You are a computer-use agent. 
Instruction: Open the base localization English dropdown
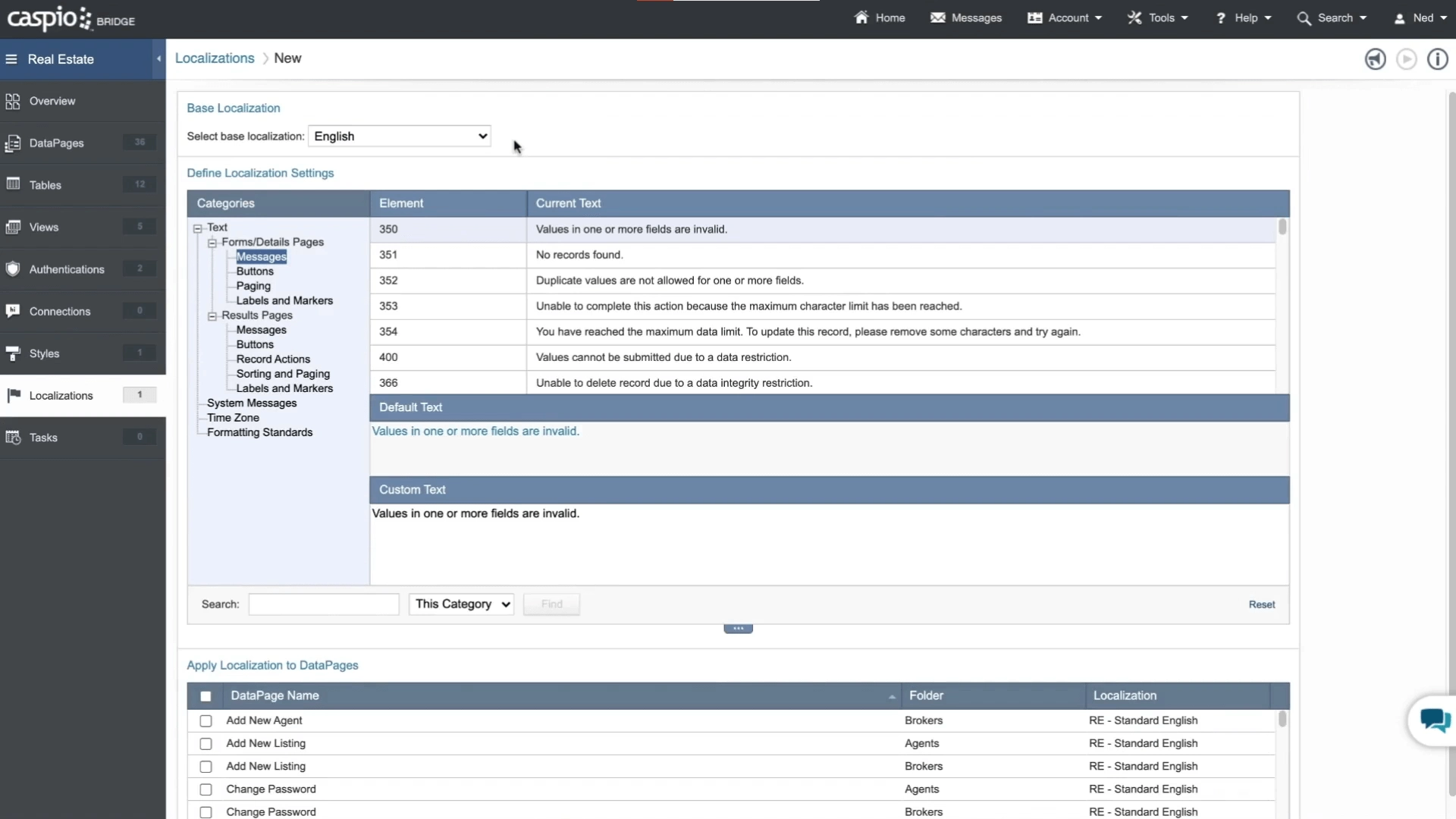coord(400,136)
